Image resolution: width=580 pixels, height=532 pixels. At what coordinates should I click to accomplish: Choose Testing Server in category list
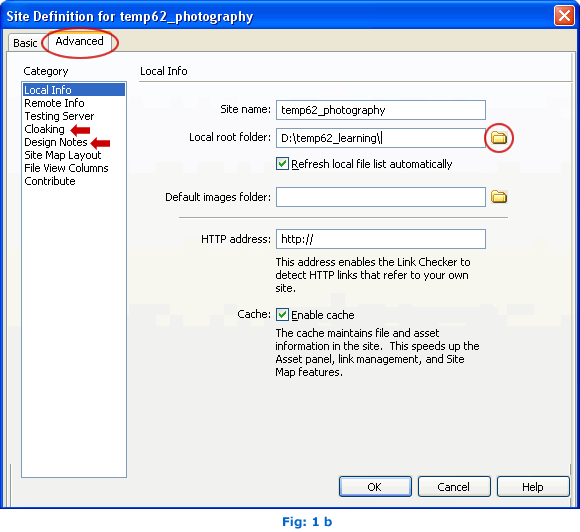59,116
